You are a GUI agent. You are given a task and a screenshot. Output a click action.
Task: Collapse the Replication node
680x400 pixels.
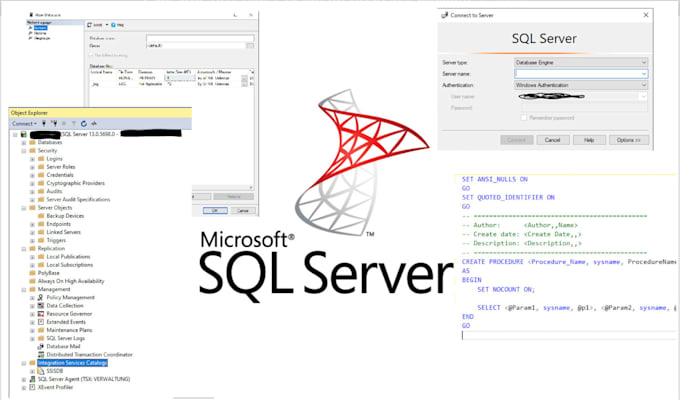(x=24, y=249)
